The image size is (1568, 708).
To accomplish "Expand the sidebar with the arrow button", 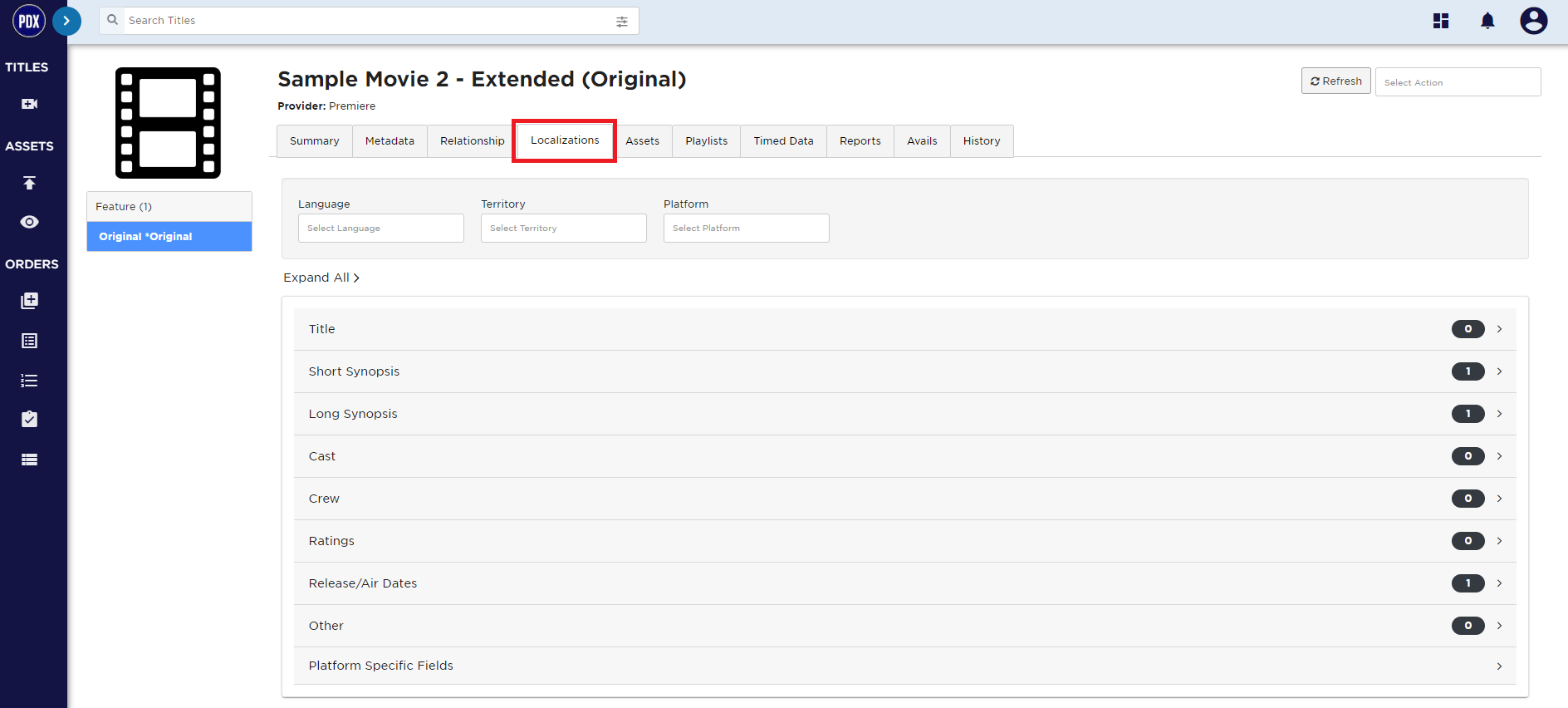I will (66, 21).
